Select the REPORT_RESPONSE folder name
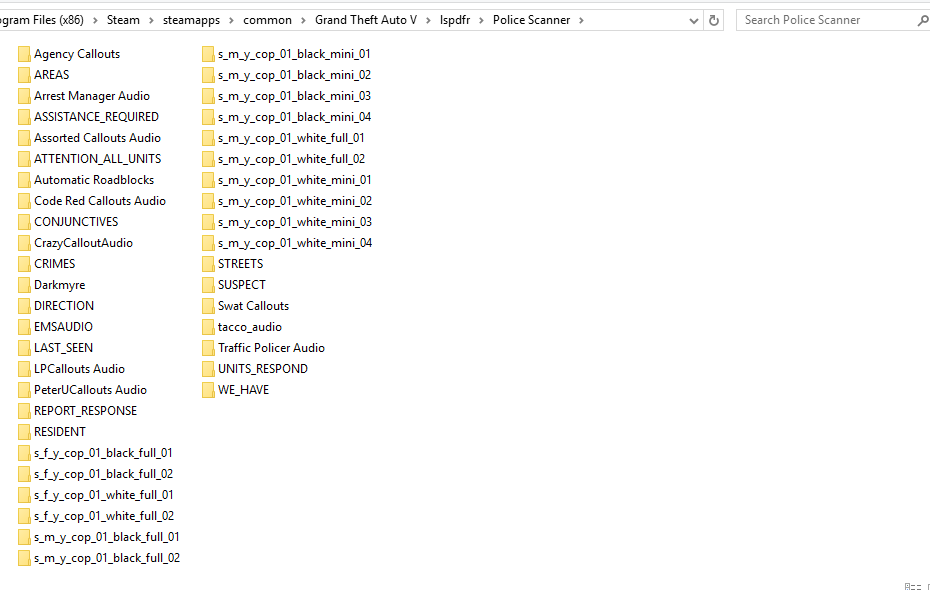 click(x=85, y=411)
